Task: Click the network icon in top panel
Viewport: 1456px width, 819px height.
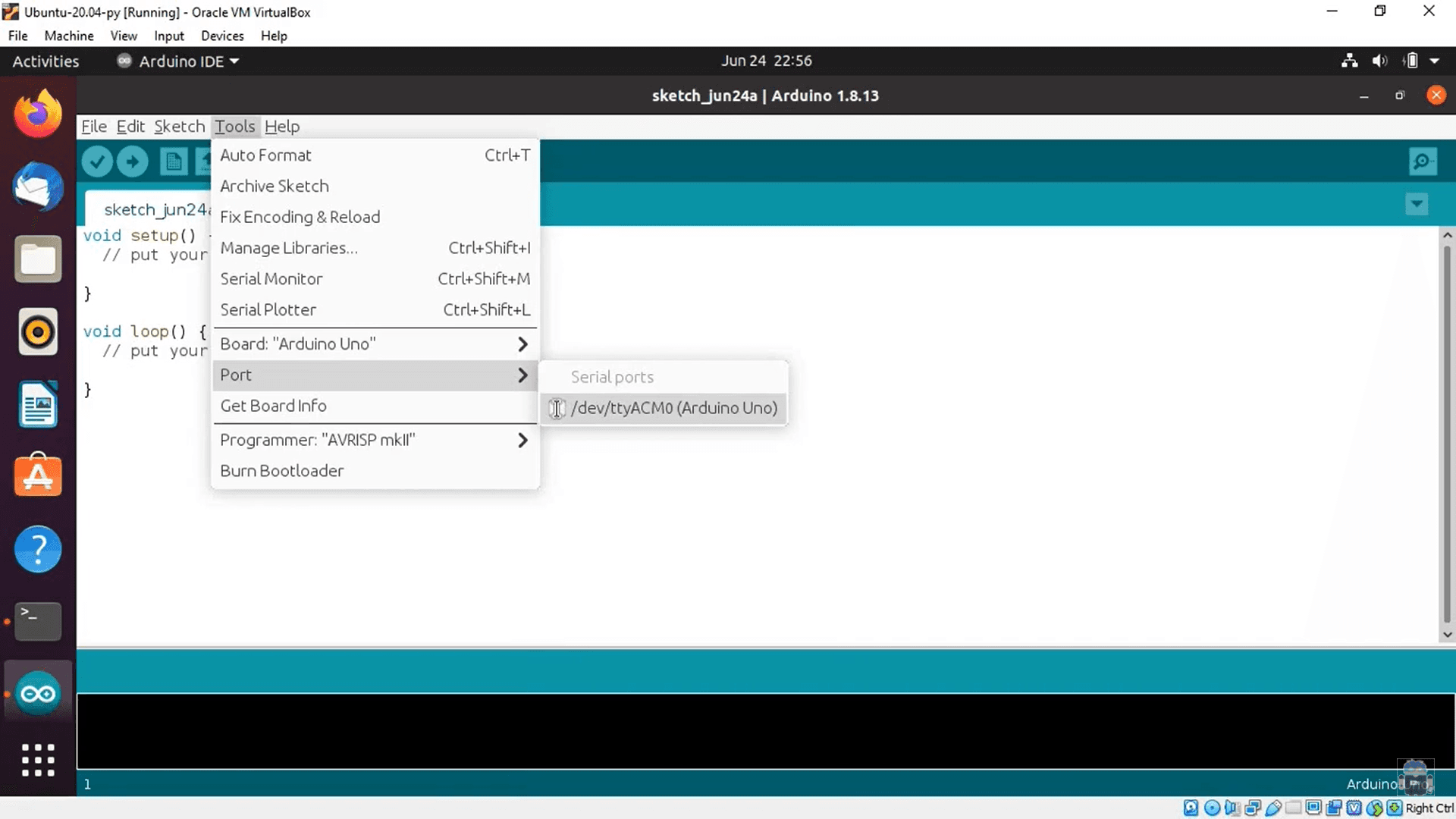Action: click(x=1349, y=61)
